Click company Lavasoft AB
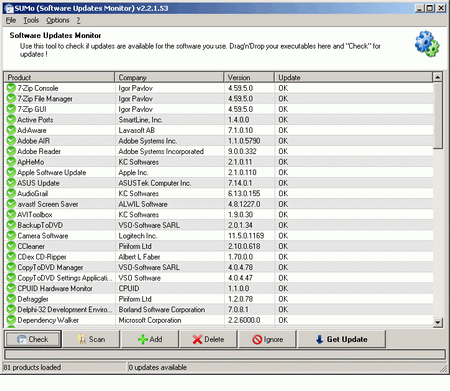The height and width of the screenshot is (391, 450). point(137,130)
